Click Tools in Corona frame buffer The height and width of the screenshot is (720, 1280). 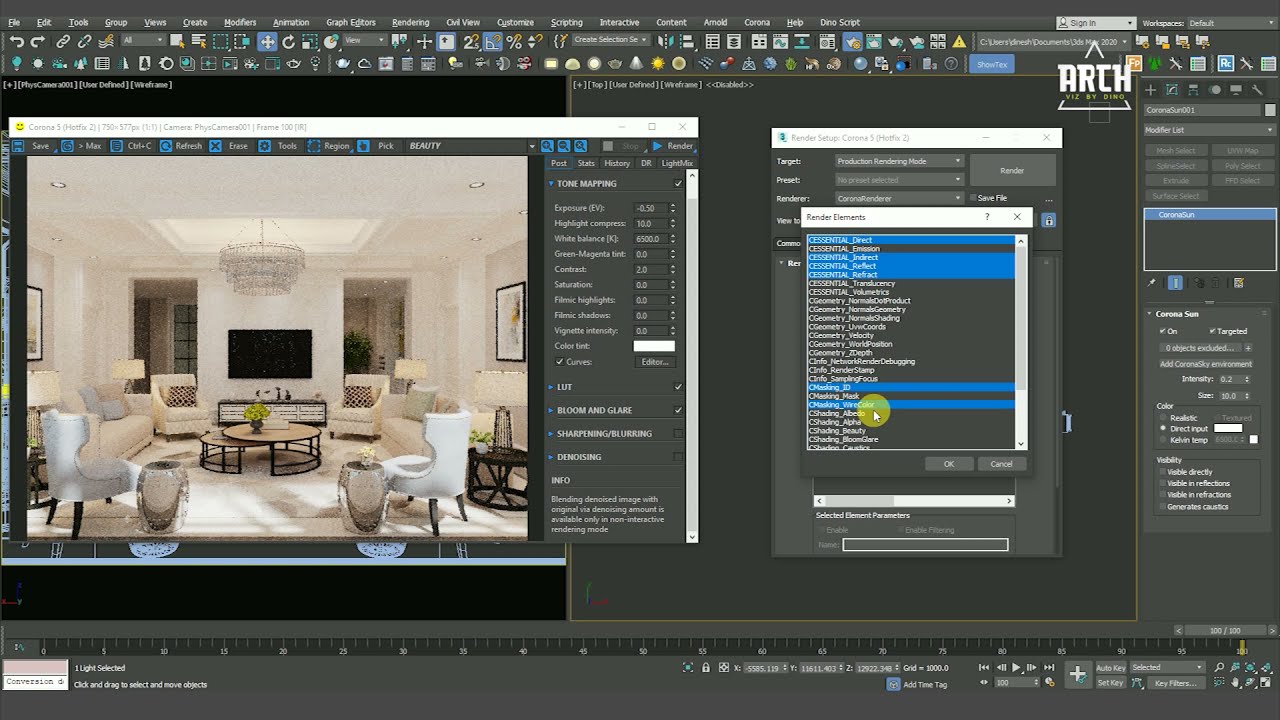click(x=278, y=146)
